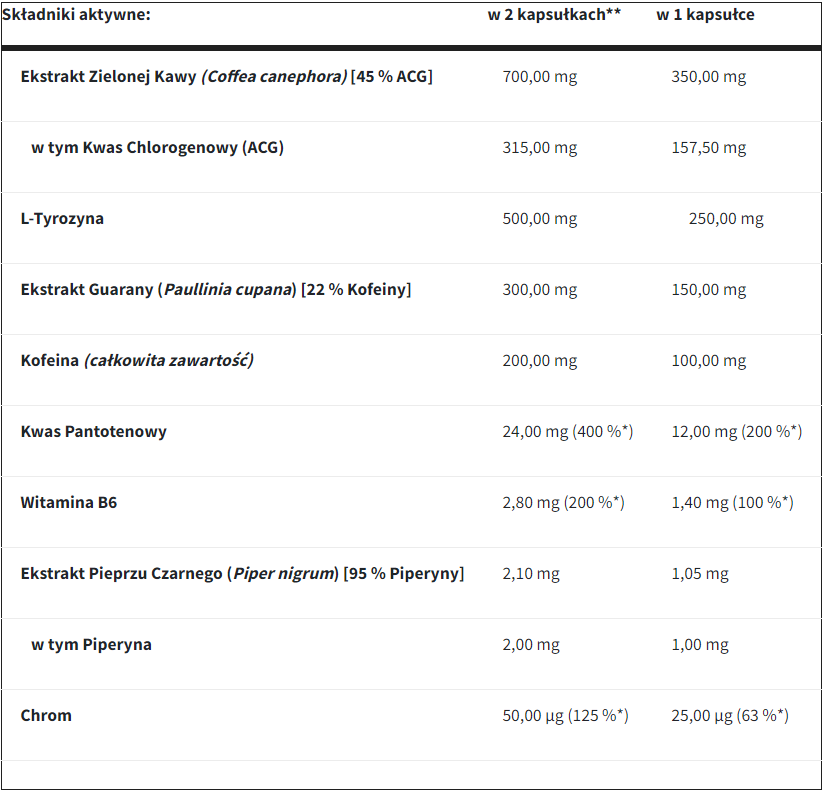Click the "w 1 kapsułce" column header
The image size is (825, 790).
click(x=705, y=15)
